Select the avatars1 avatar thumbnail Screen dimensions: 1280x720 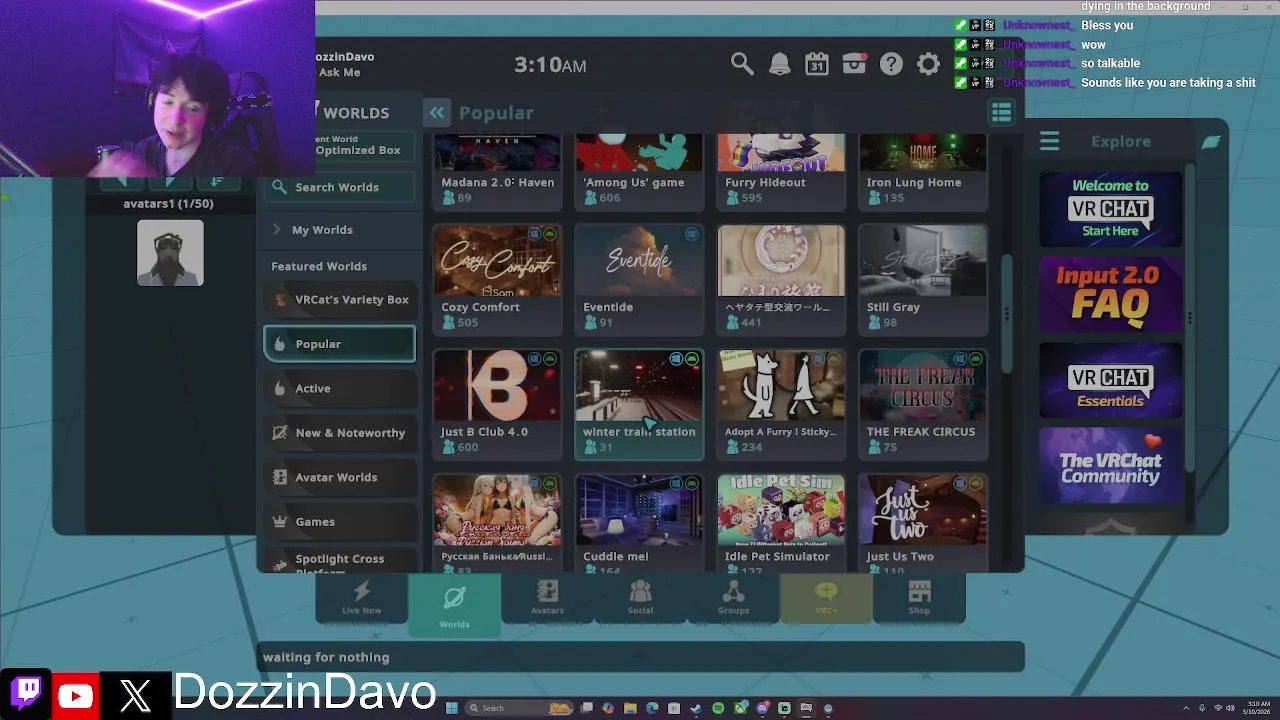(x=170, y=253)
